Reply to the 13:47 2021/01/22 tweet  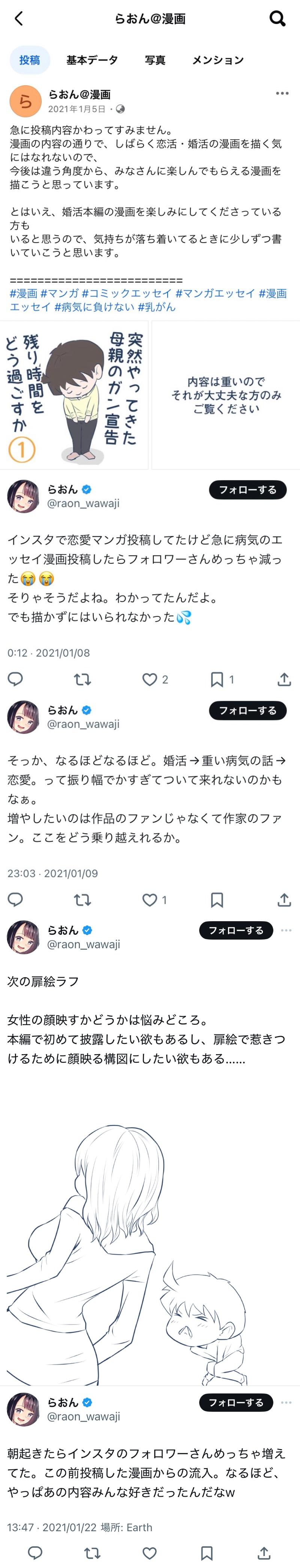click(x=35, y=1552)
